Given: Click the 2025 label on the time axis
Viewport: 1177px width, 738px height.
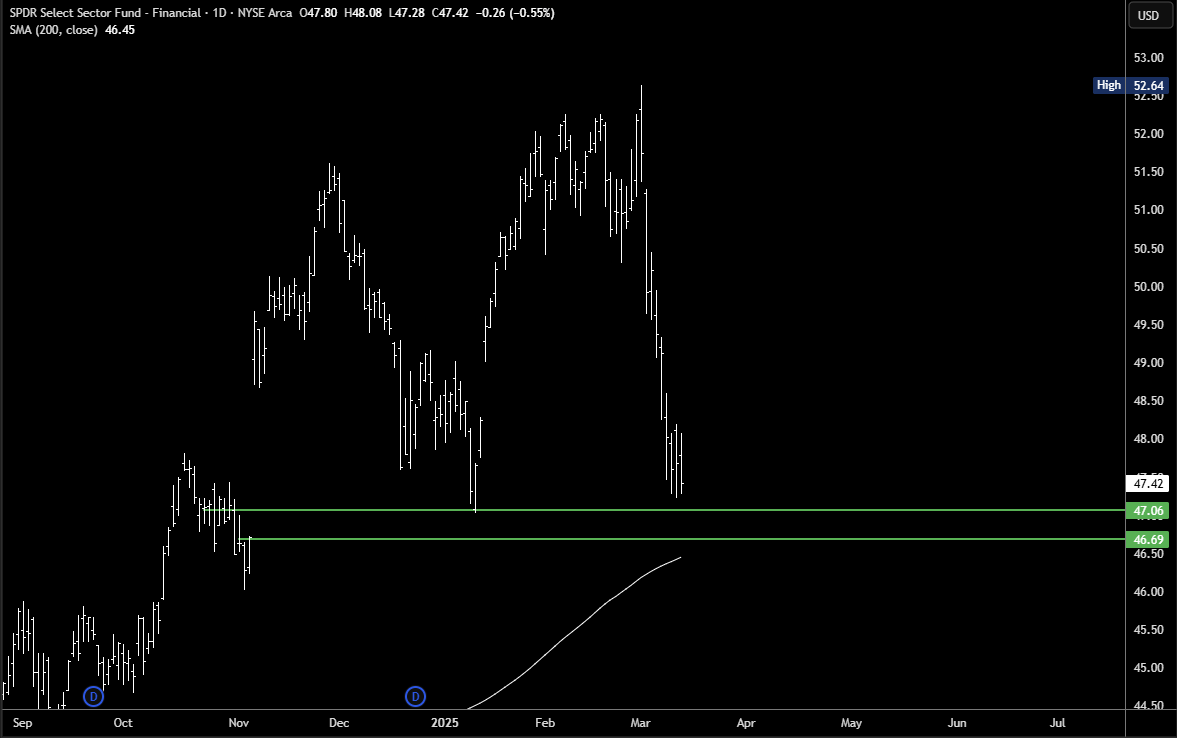Looking at the screenshot, I should point(443,722).
